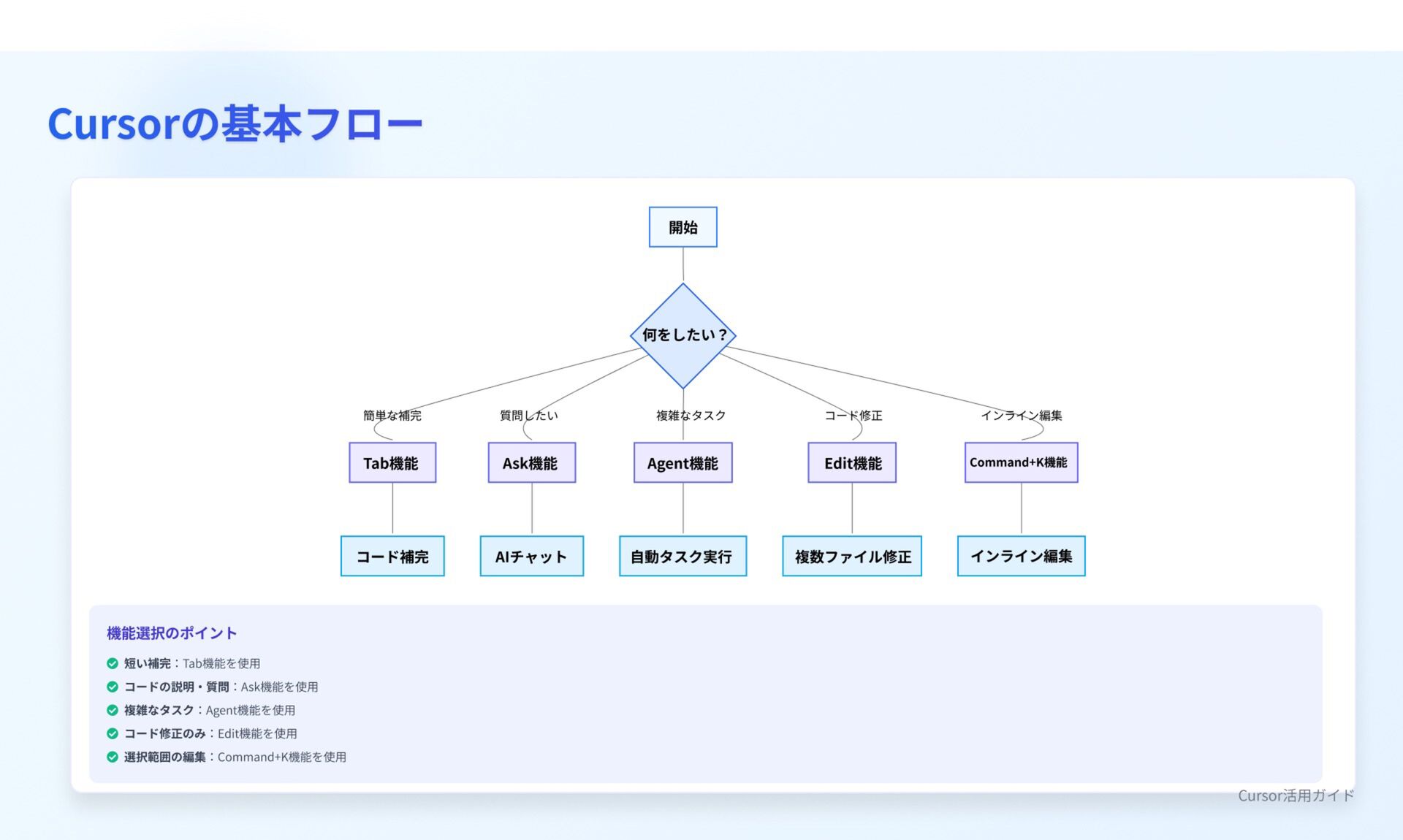This screenshot has height=840, width=1403.
Task: Click the Cursorの基本フロー title
Action: coord(235,123)
